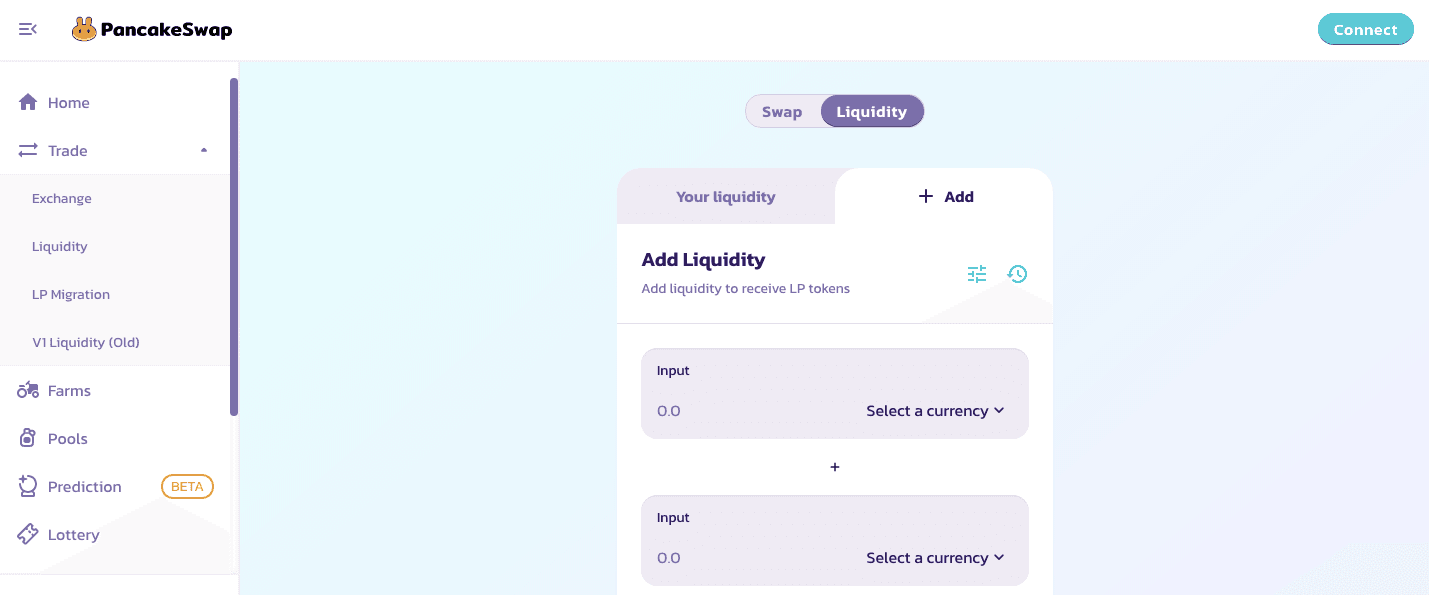The width and height of the screenshot is (1429, 595).
Task: Click the Prediction crystal ball icon
Action: coord(28,487)
